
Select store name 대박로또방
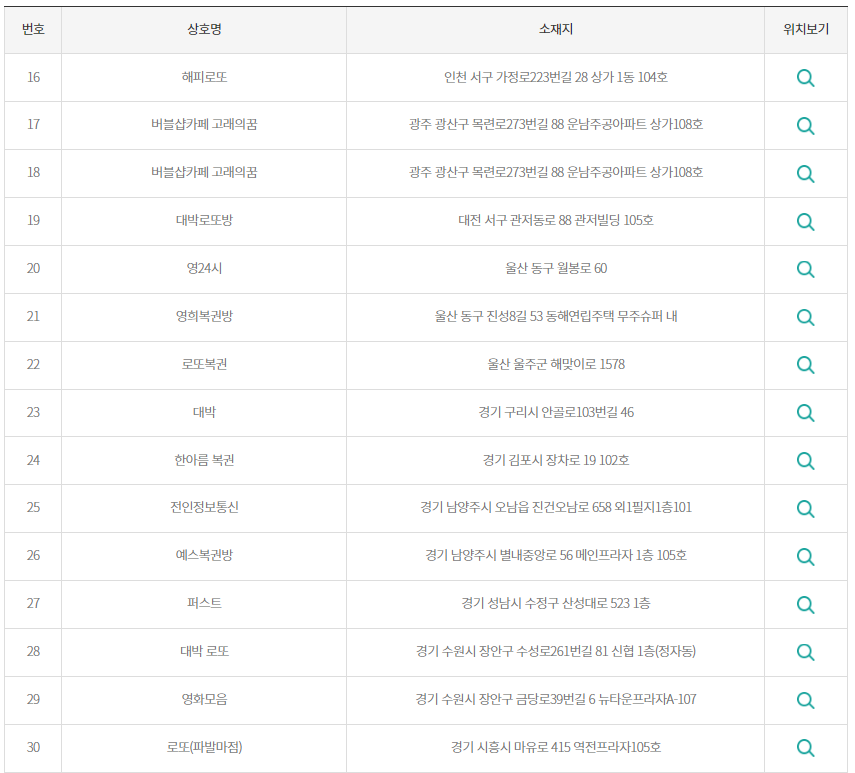pos(204,220)
